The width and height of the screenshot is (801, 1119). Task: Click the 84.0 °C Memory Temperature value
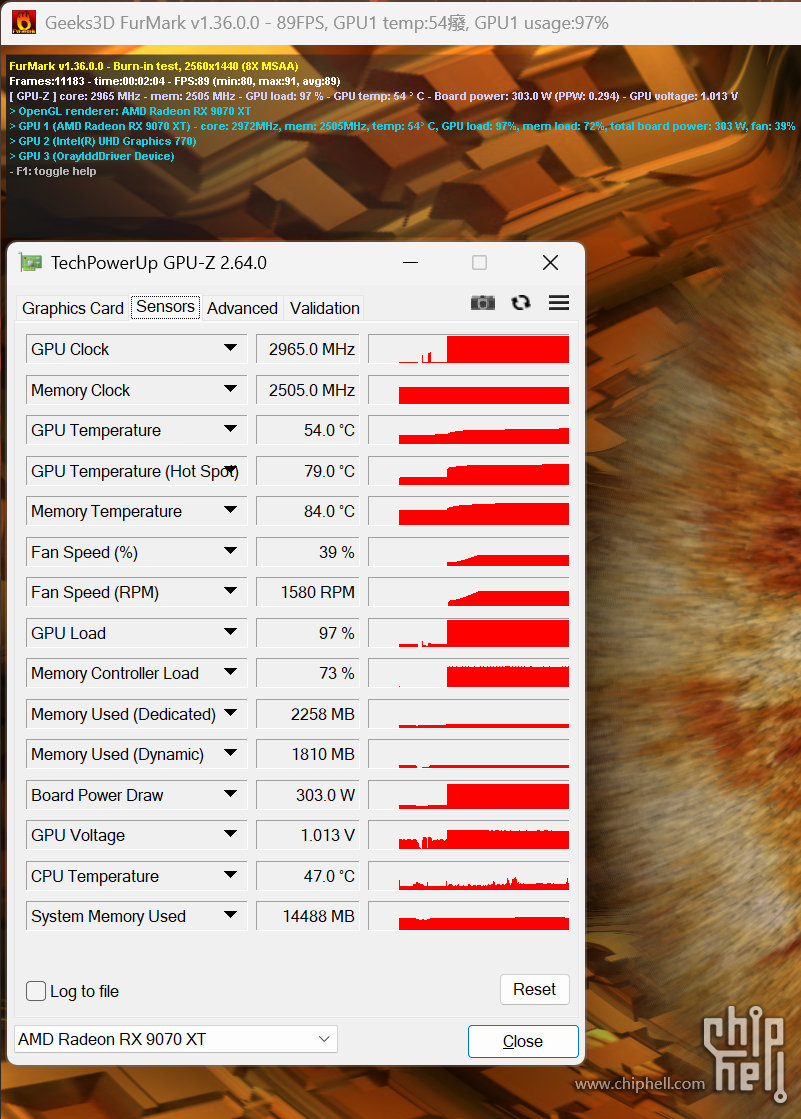coord(308,511)
